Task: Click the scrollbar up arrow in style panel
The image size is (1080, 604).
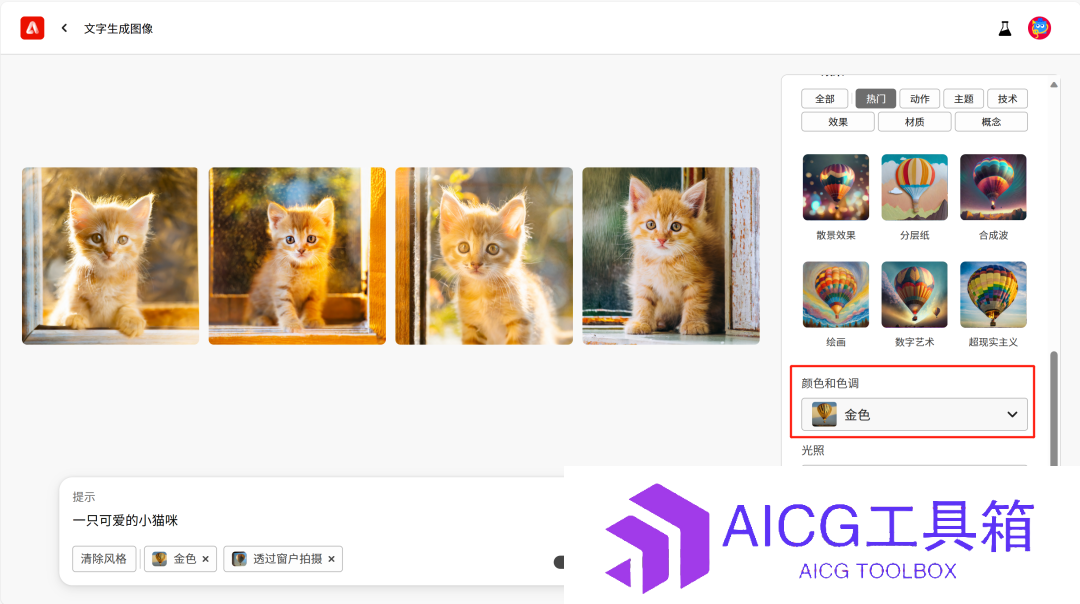Action: [1054, 85]
